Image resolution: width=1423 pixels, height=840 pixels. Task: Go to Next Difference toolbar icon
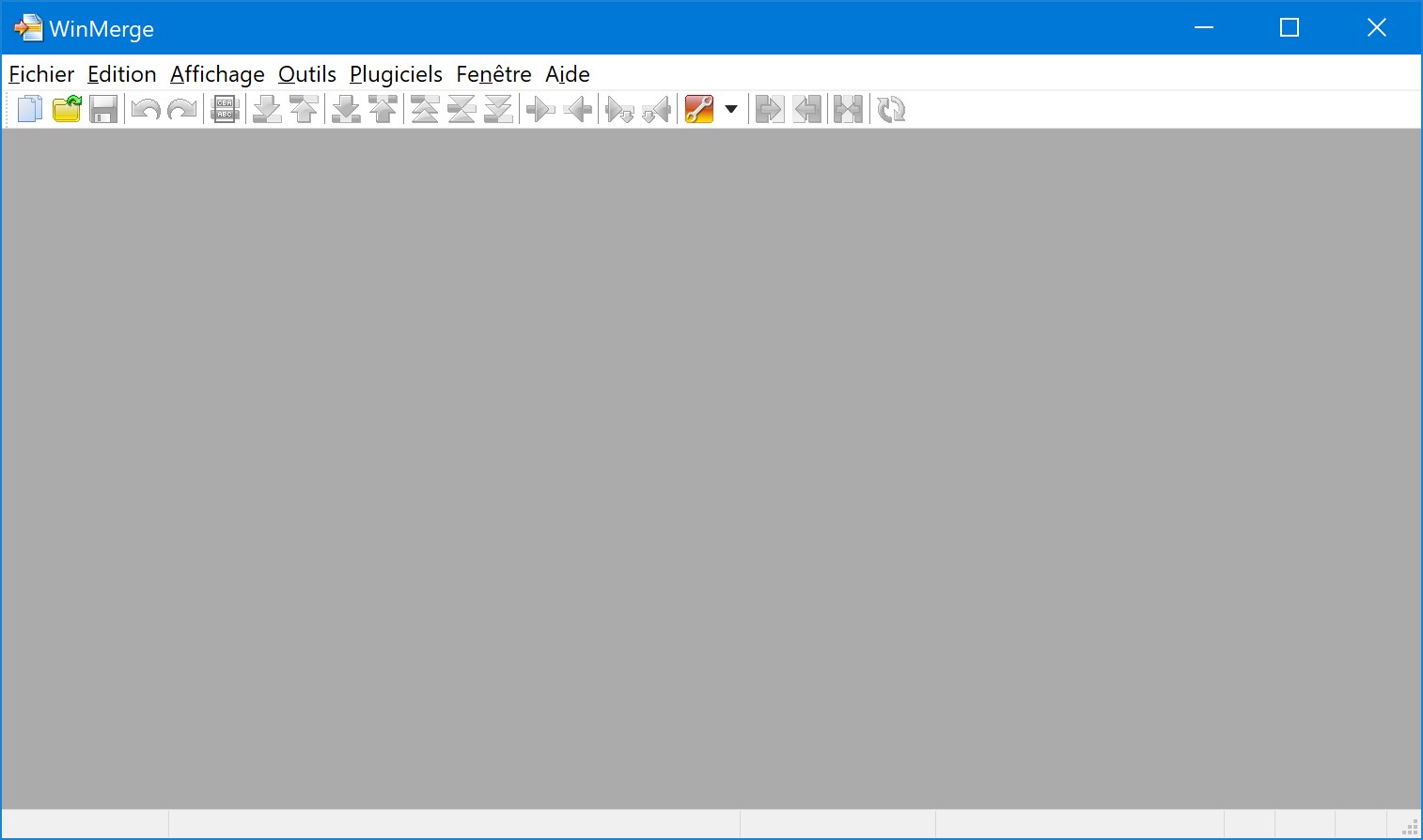point(267,109)
